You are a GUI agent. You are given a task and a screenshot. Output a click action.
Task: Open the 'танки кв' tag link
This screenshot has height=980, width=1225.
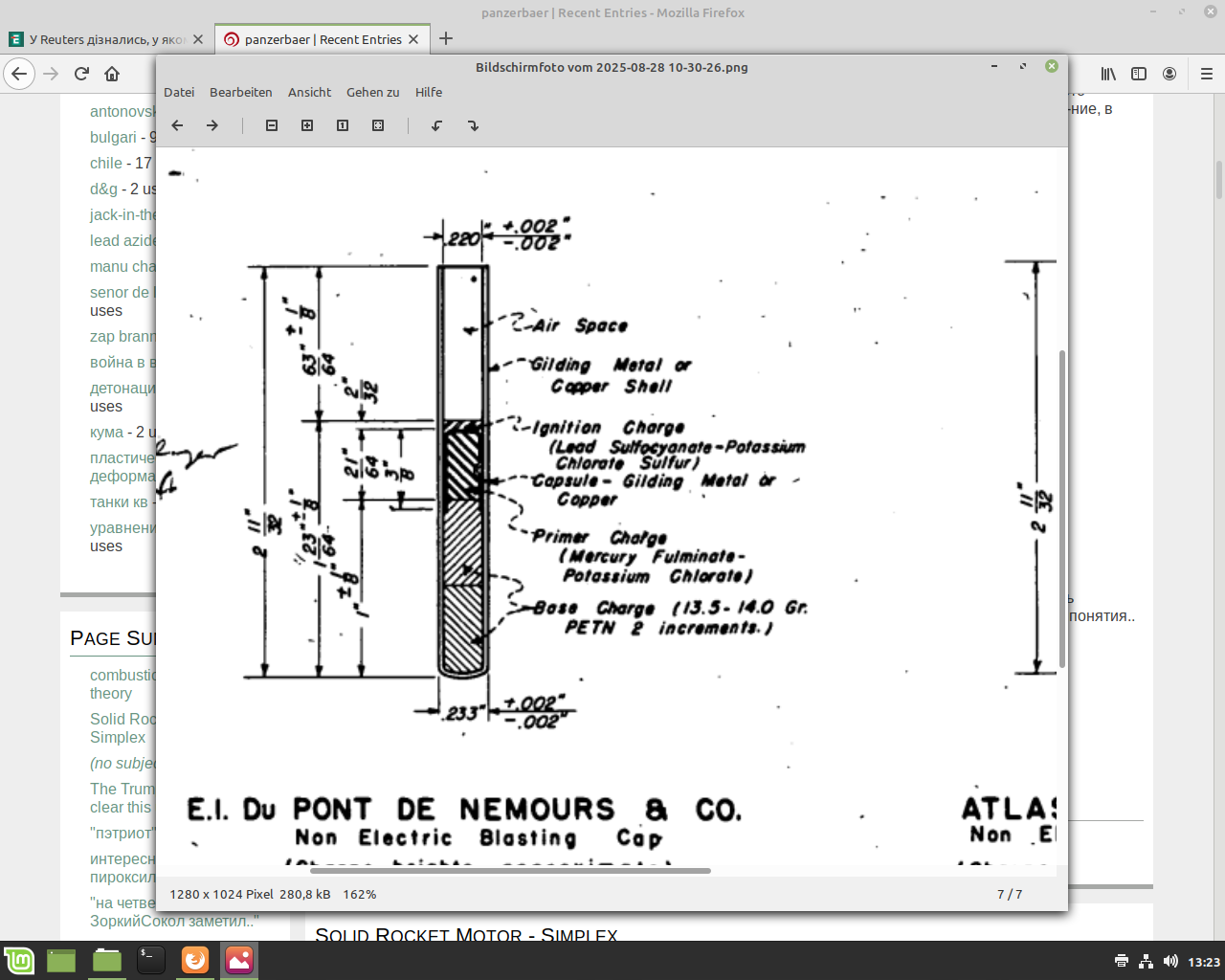119,501
